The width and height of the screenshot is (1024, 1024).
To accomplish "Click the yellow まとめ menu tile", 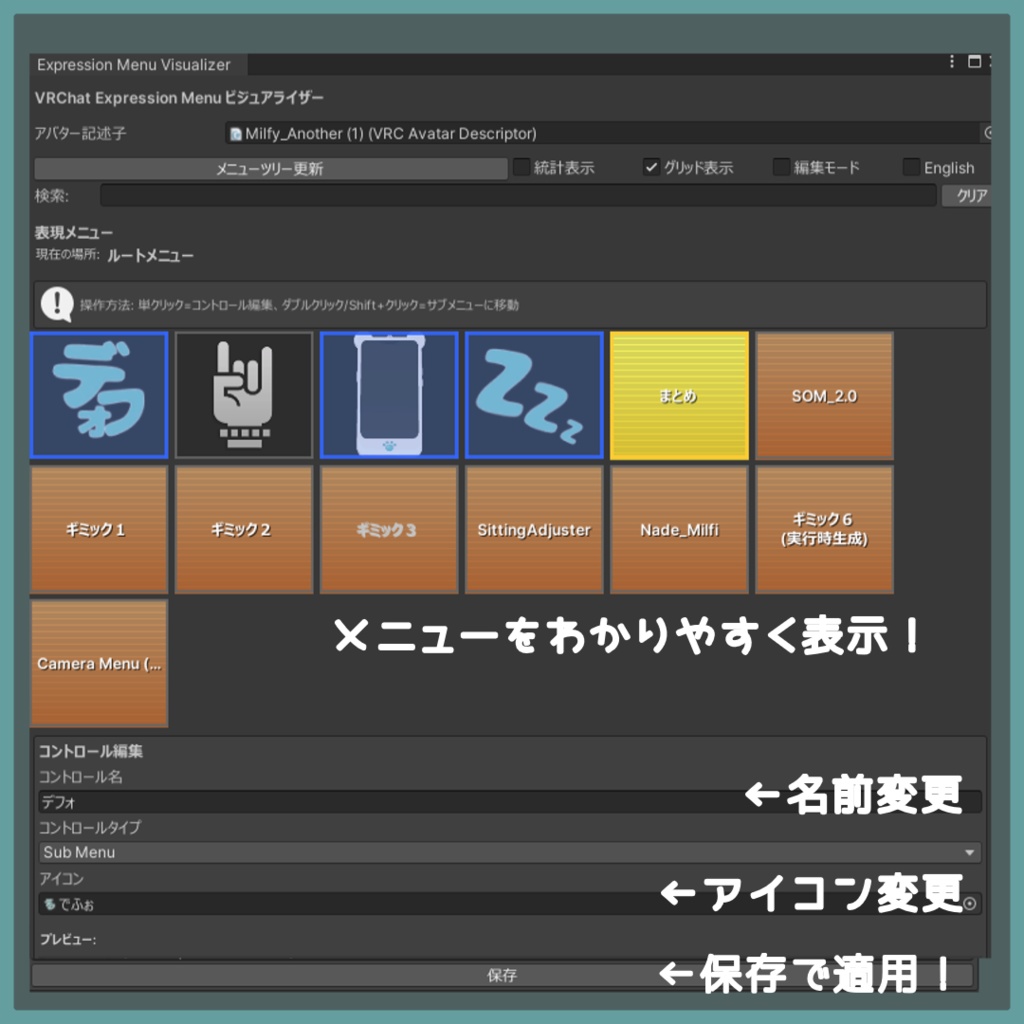I will click(x=679, y=394).
